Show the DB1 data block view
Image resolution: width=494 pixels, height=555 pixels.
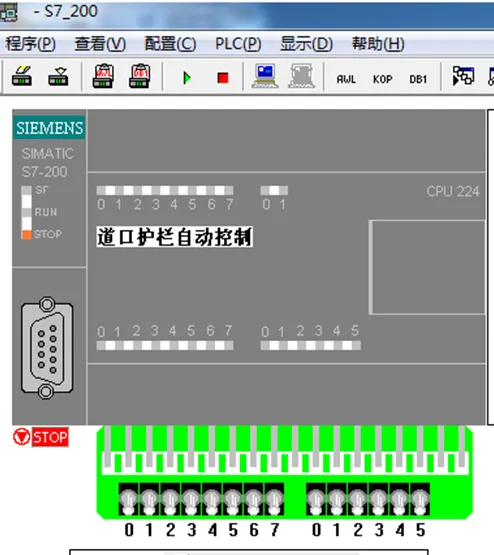coord(418,79)
